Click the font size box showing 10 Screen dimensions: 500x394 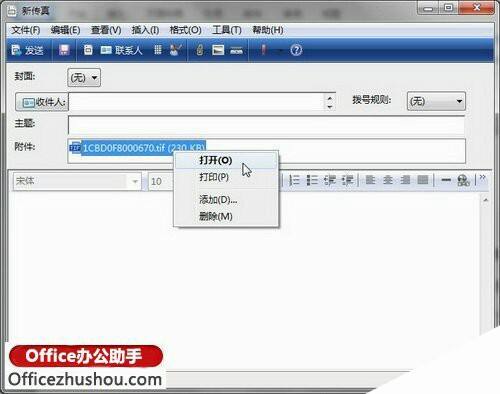(161, 181)
